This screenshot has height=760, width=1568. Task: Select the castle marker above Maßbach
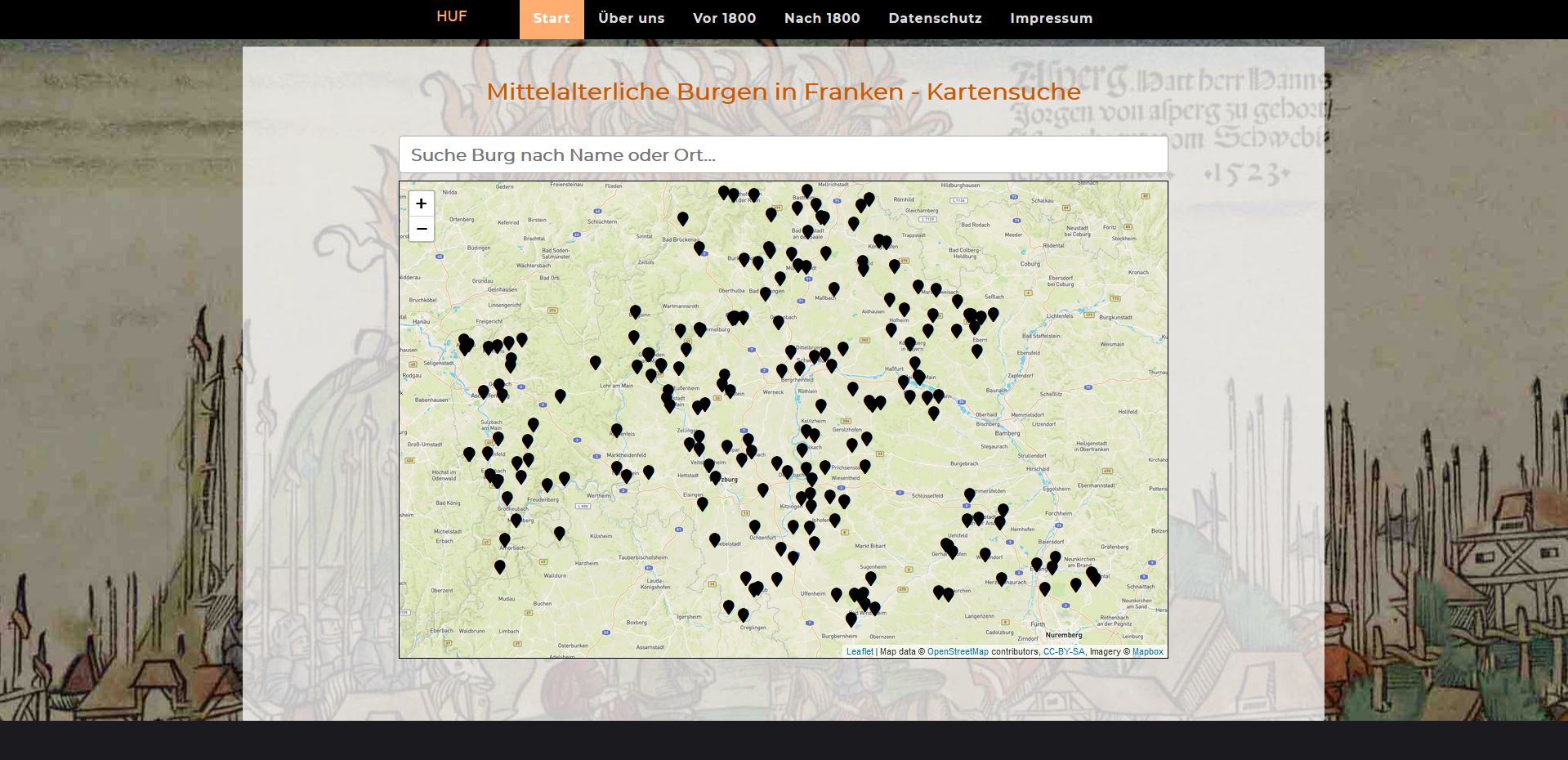pos(834,289)
